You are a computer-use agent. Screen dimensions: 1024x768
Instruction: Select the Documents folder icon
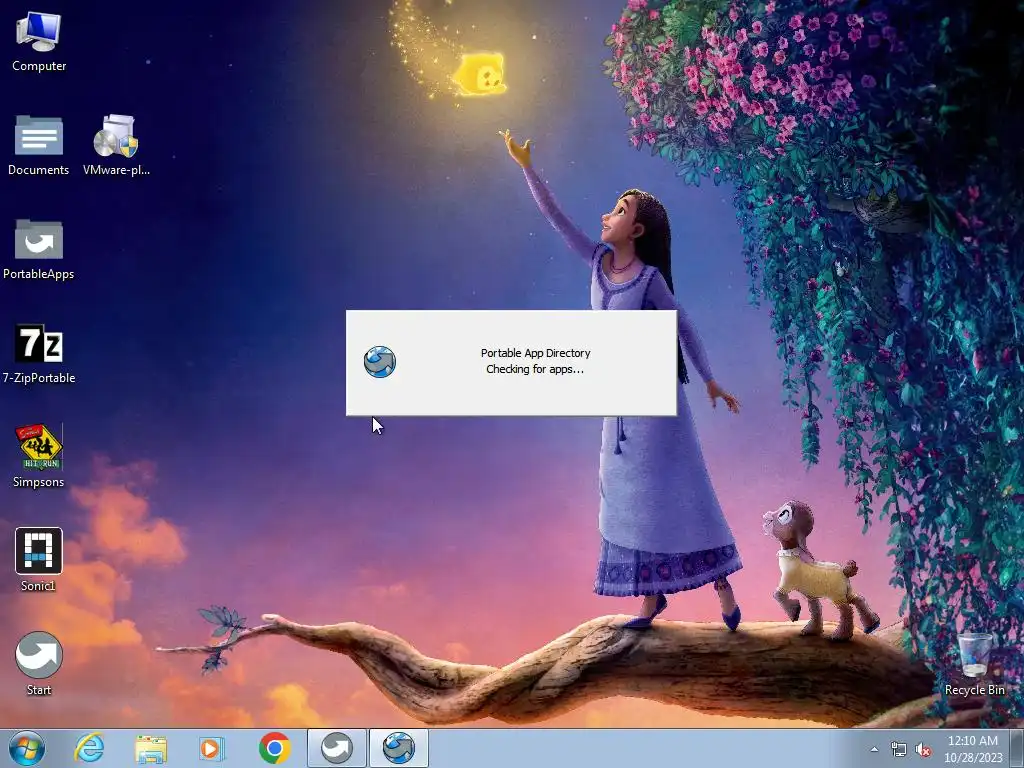[x=39, y=145]
